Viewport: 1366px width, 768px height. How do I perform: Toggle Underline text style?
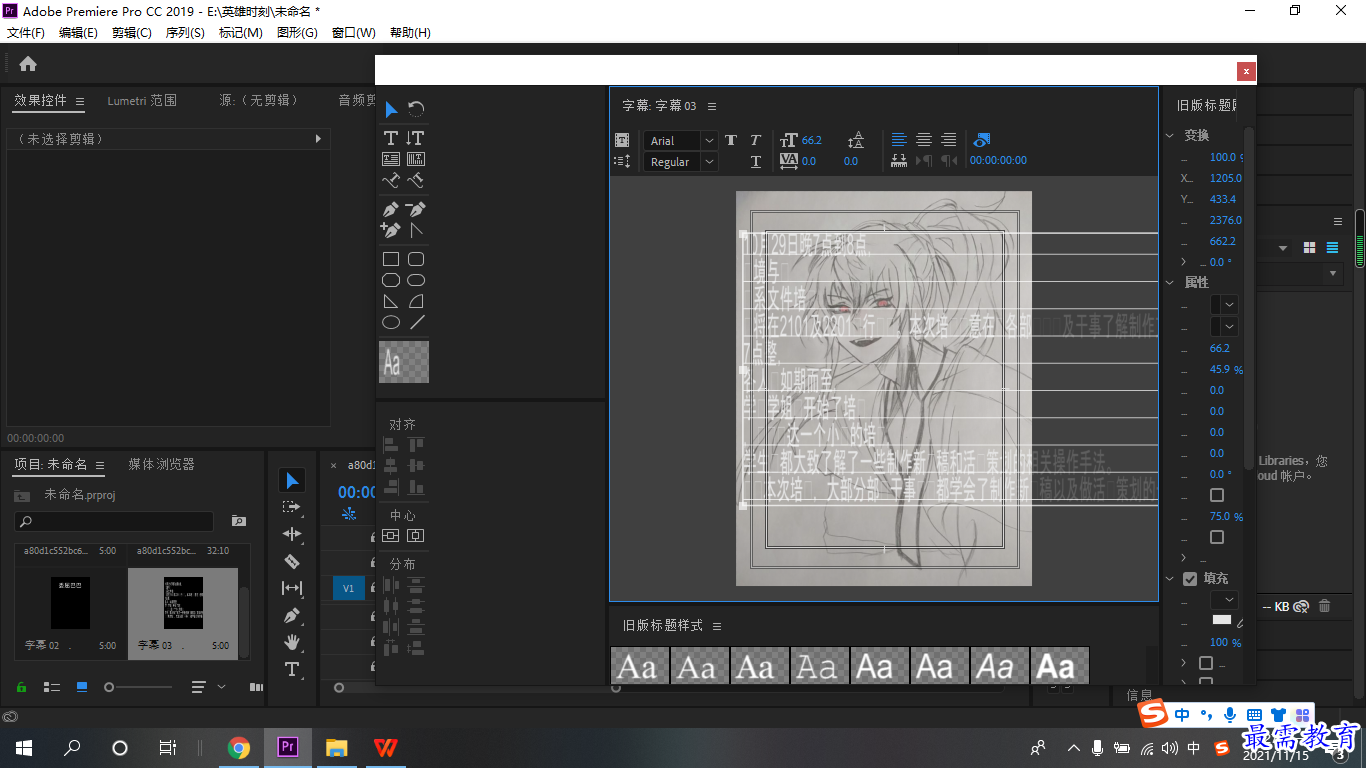coord(756,161)
